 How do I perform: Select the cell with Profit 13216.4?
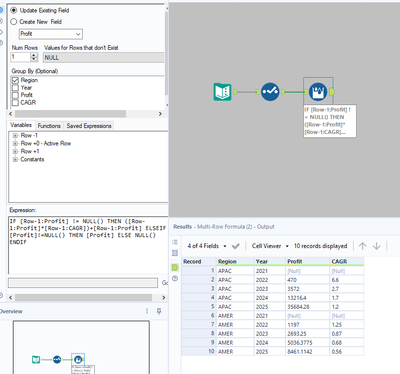307,298
